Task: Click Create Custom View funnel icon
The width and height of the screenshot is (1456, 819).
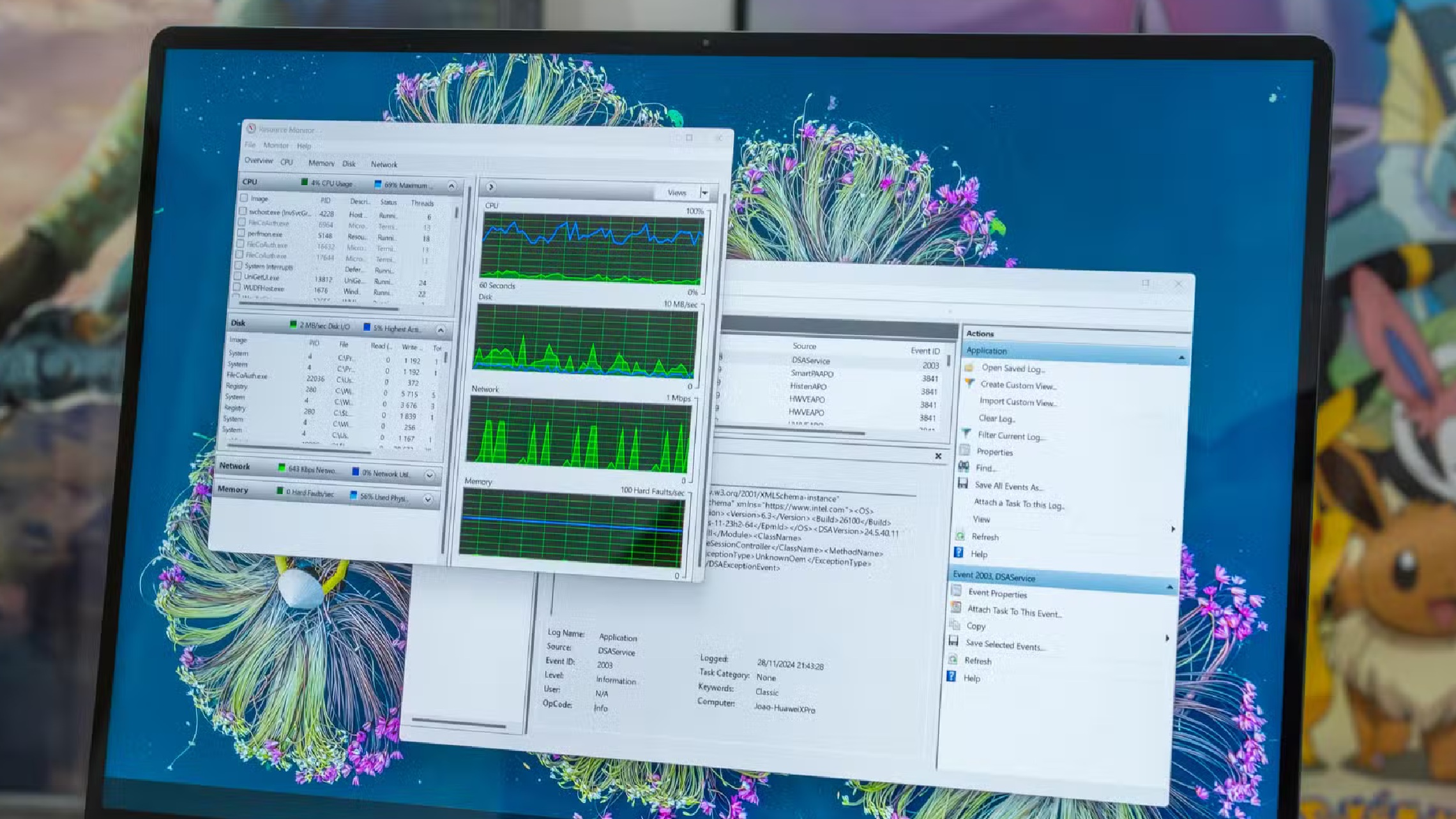Action: point(969,383)
